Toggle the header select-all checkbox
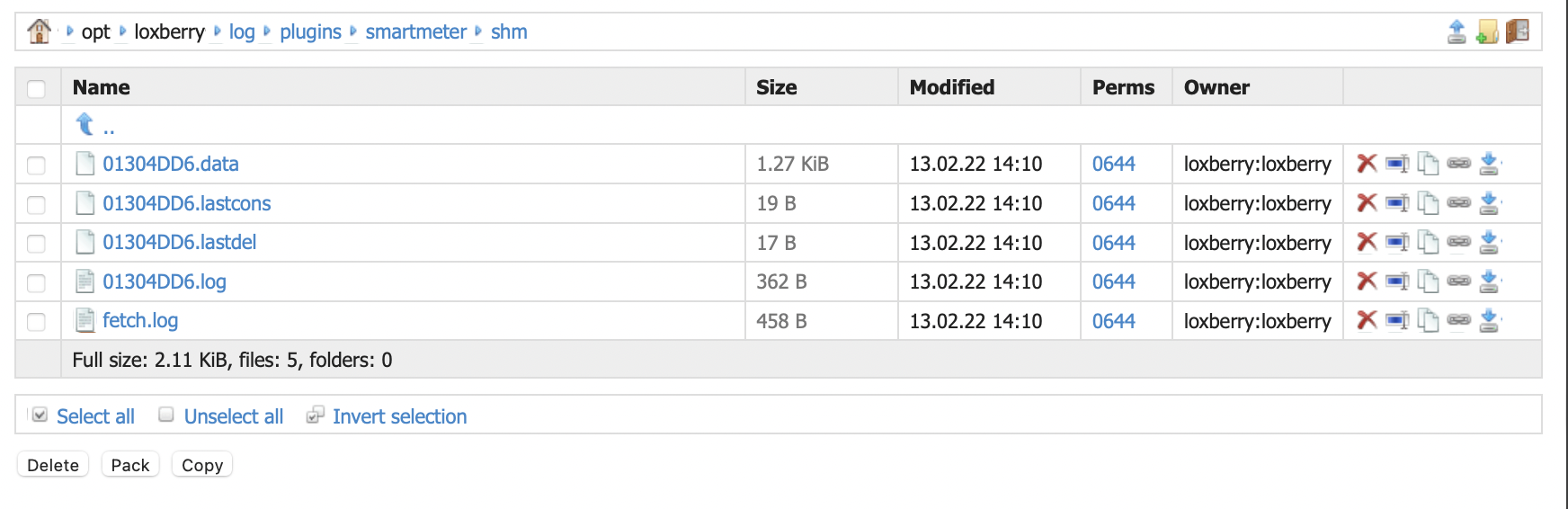1568x509 pixels. [x=36, y=89]
